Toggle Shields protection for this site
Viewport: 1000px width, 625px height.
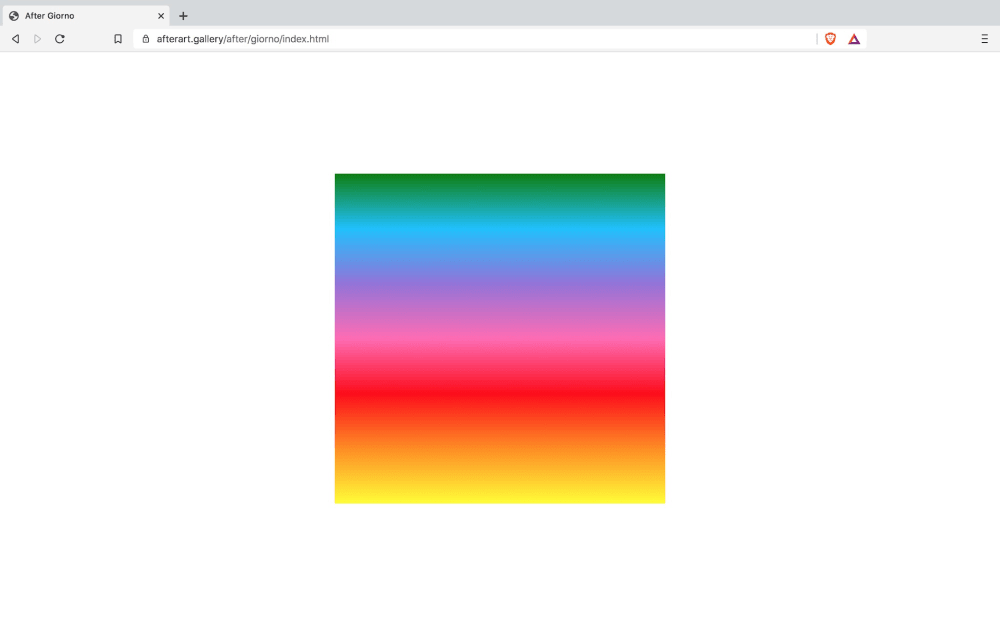tap(830, 38)
